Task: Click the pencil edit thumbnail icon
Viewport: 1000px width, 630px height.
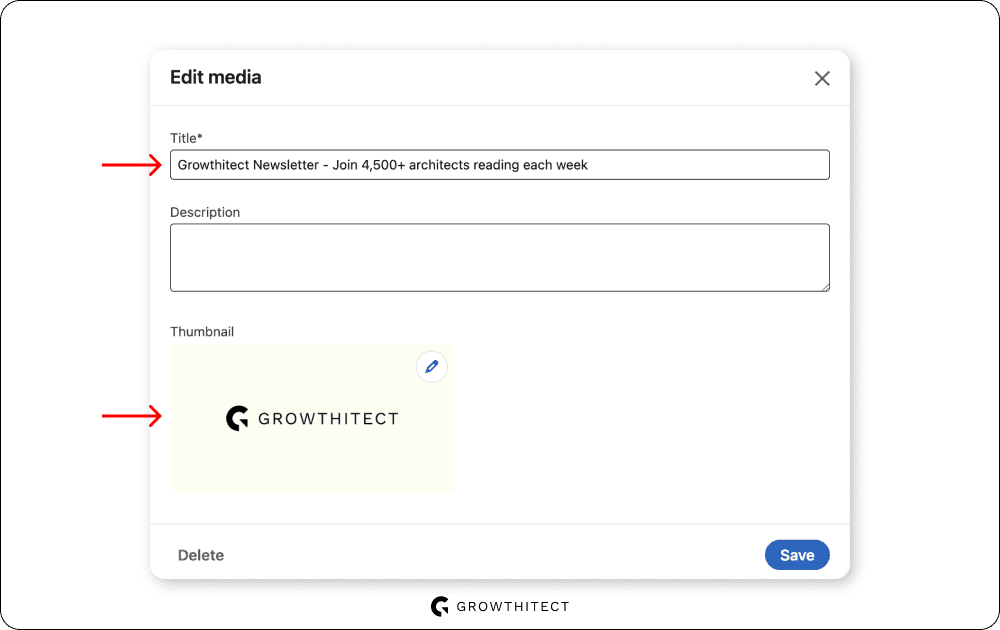Action: (432, 367)
